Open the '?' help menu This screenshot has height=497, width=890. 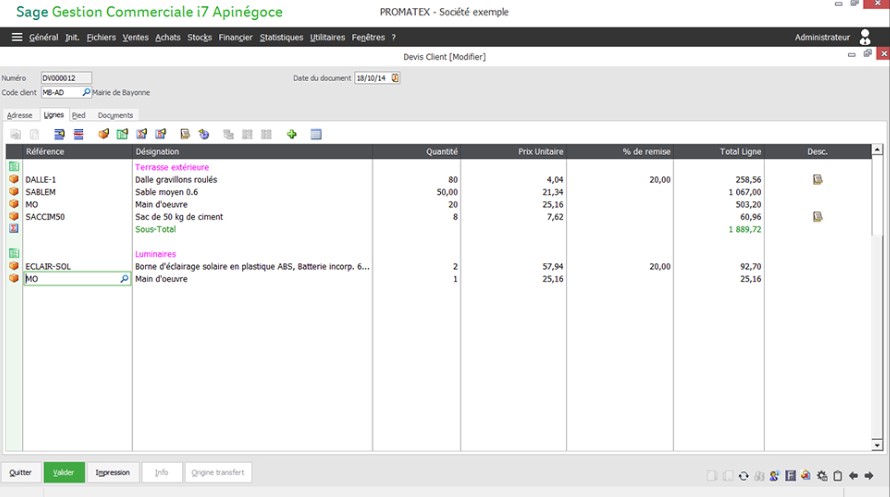pyautogui.click(x=393, y=37)
